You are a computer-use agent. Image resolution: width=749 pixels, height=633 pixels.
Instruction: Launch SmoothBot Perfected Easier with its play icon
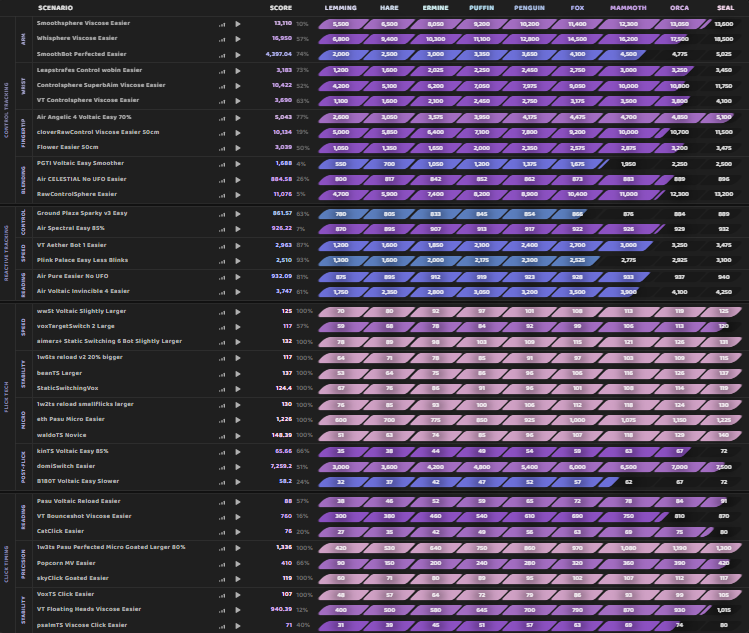pos(238,55)
